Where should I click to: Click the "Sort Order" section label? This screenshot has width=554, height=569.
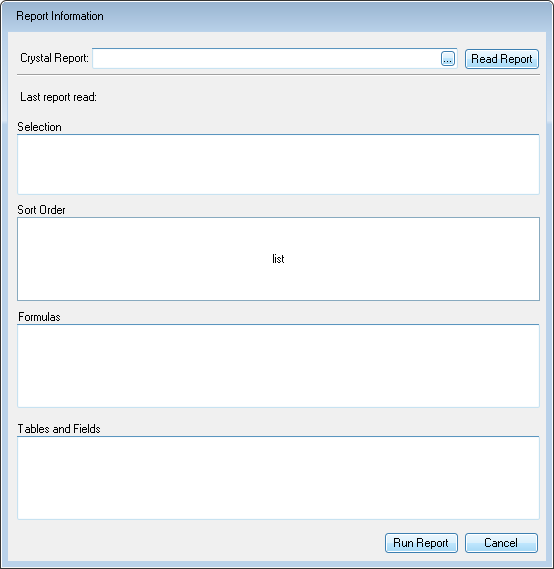coord(41,210)
